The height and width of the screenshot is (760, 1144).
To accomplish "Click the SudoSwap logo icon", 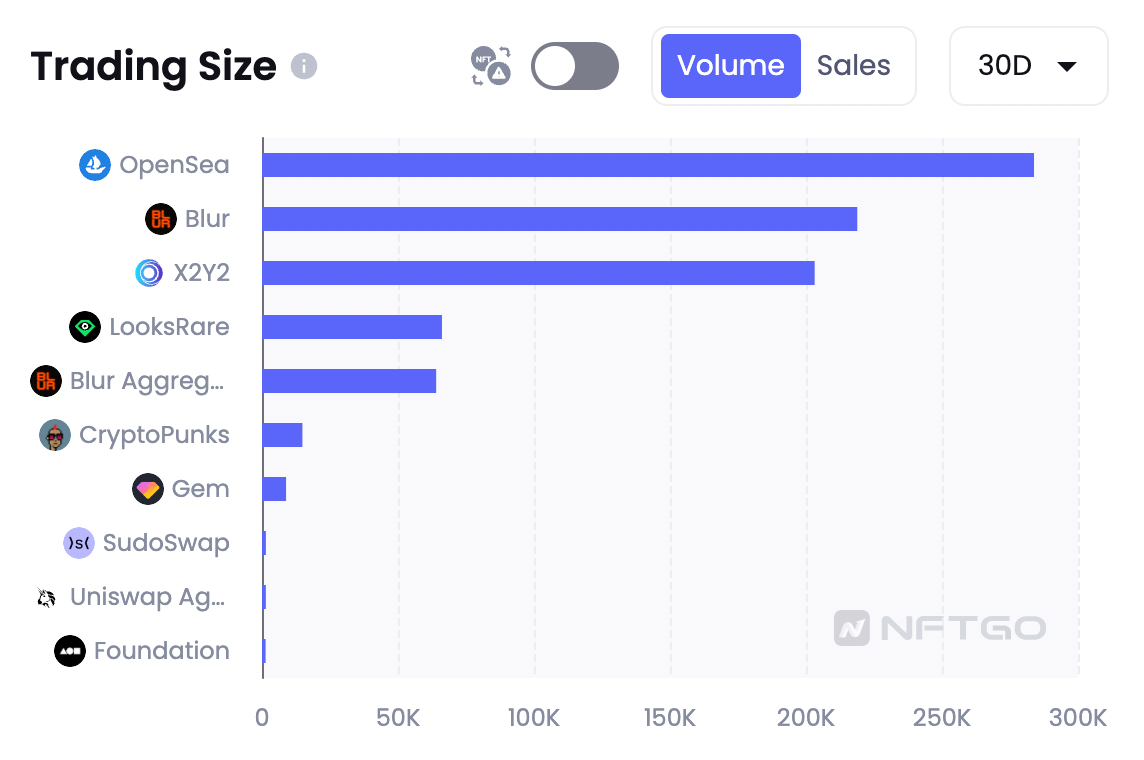I will (x=79, y=543).
